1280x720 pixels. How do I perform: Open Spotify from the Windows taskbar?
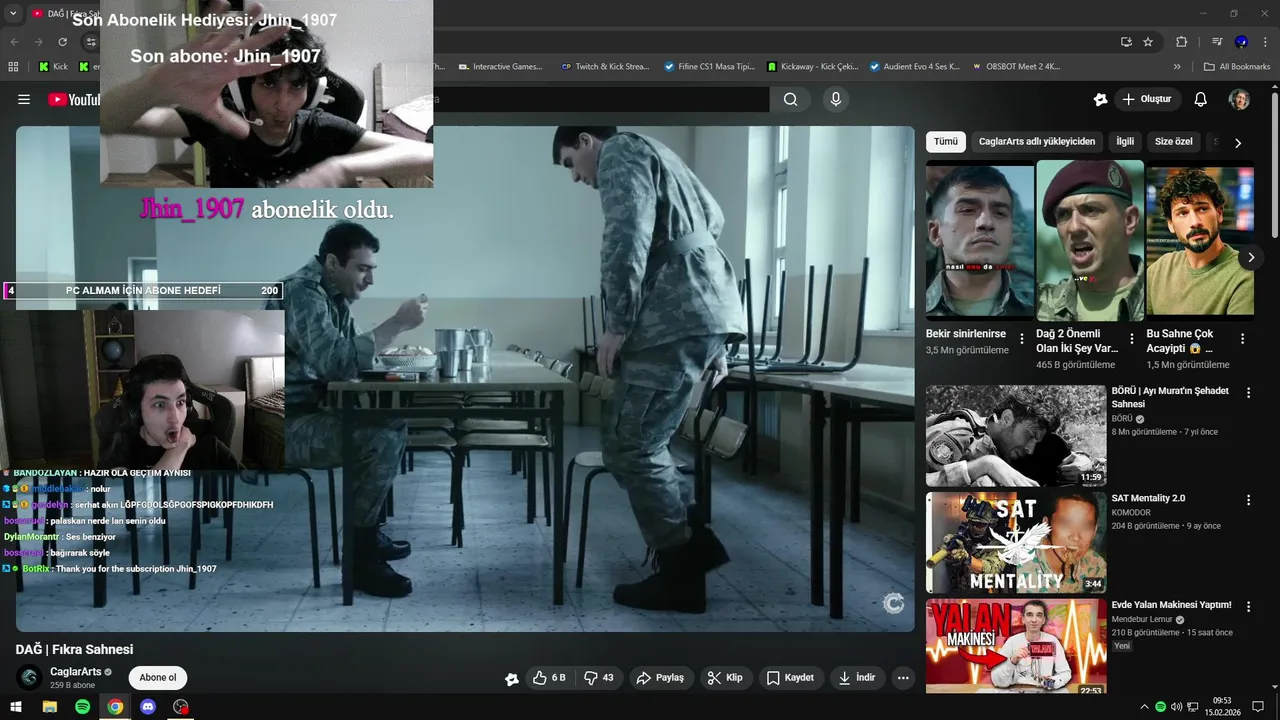click(x=82, y=707)
